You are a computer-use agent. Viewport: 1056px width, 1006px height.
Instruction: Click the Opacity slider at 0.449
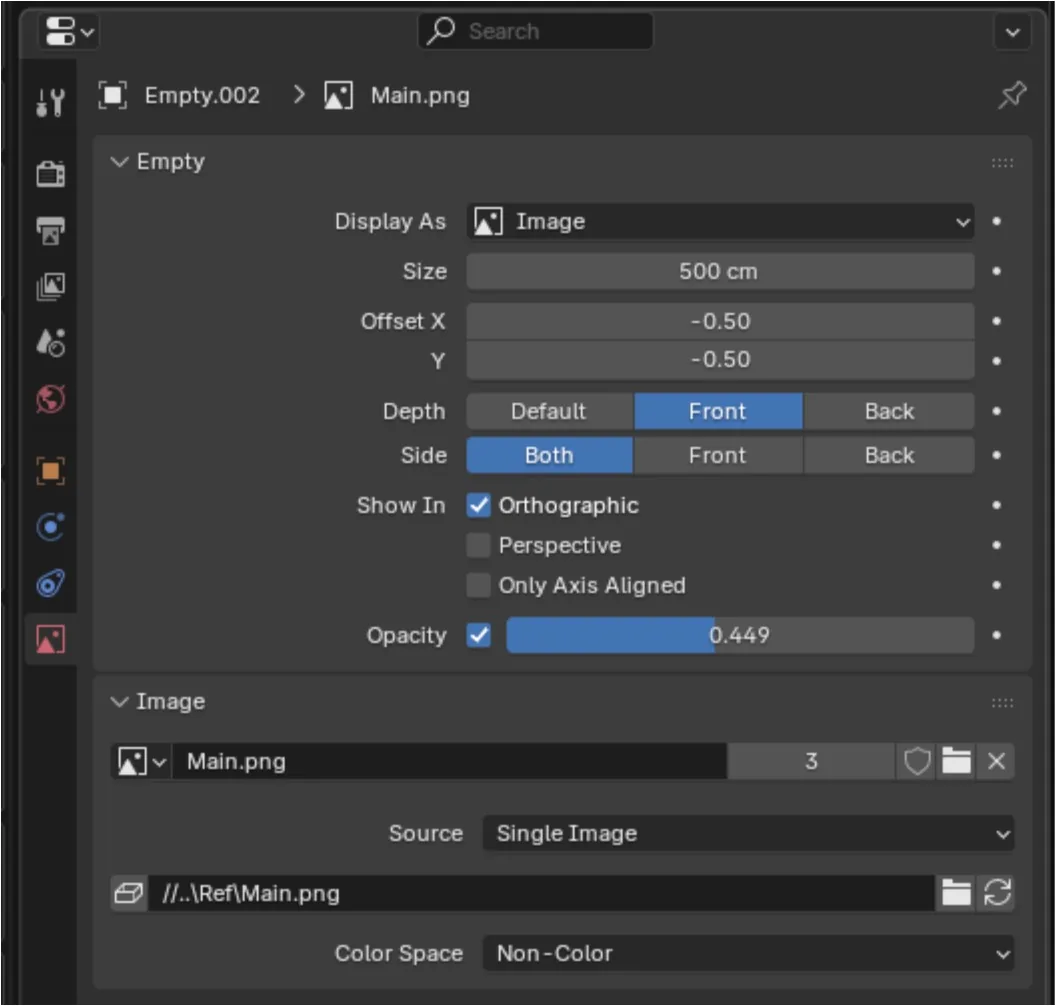coord(740,635)
